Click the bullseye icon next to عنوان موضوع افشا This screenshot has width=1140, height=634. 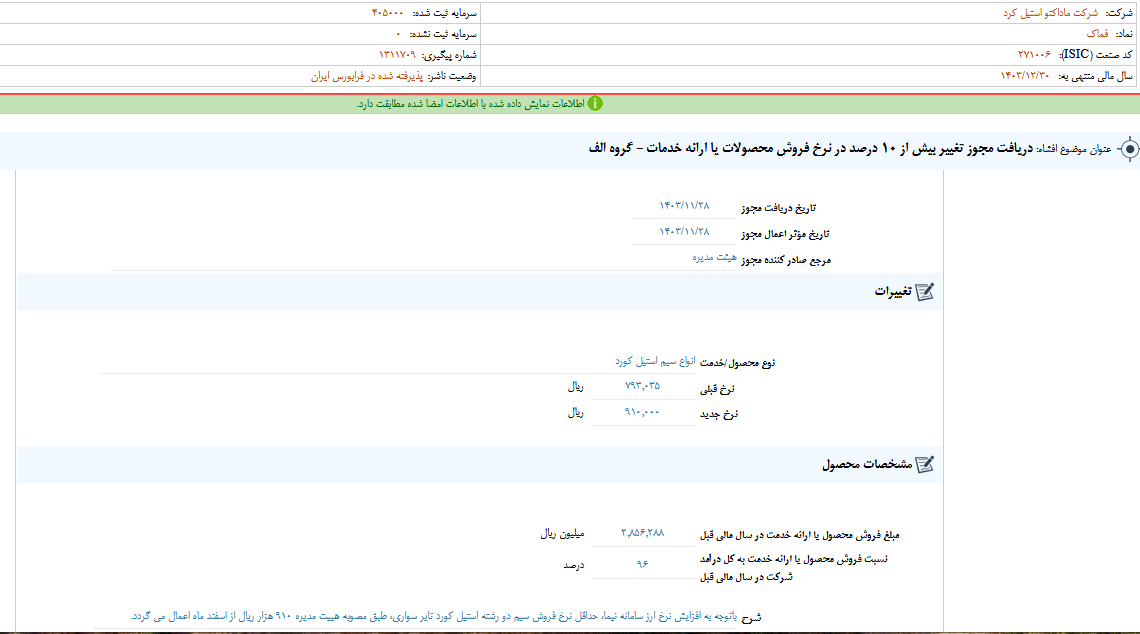tap(1129, 148)
